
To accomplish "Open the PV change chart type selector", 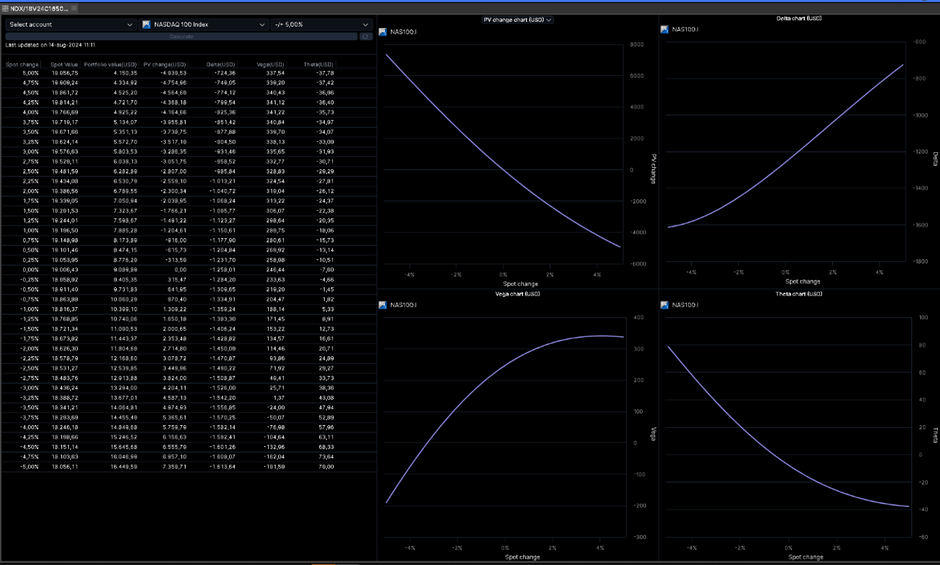I will [x=516, y=19].
